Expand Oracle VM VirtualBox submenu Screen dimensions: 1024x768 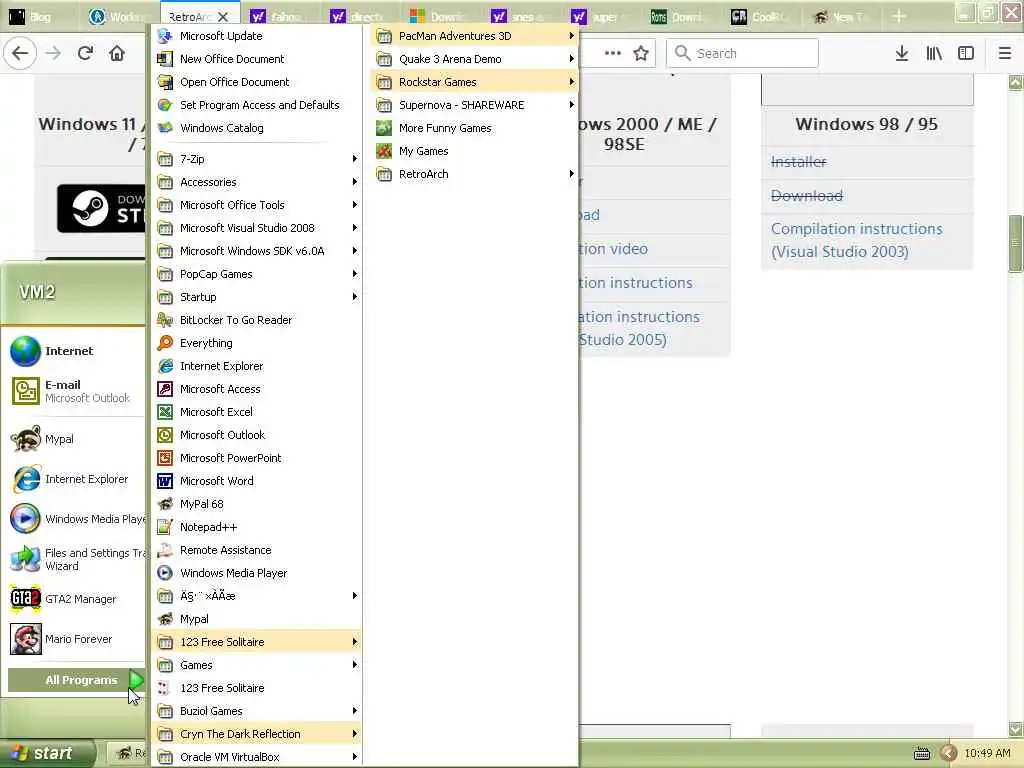click(x=256, y=757)
